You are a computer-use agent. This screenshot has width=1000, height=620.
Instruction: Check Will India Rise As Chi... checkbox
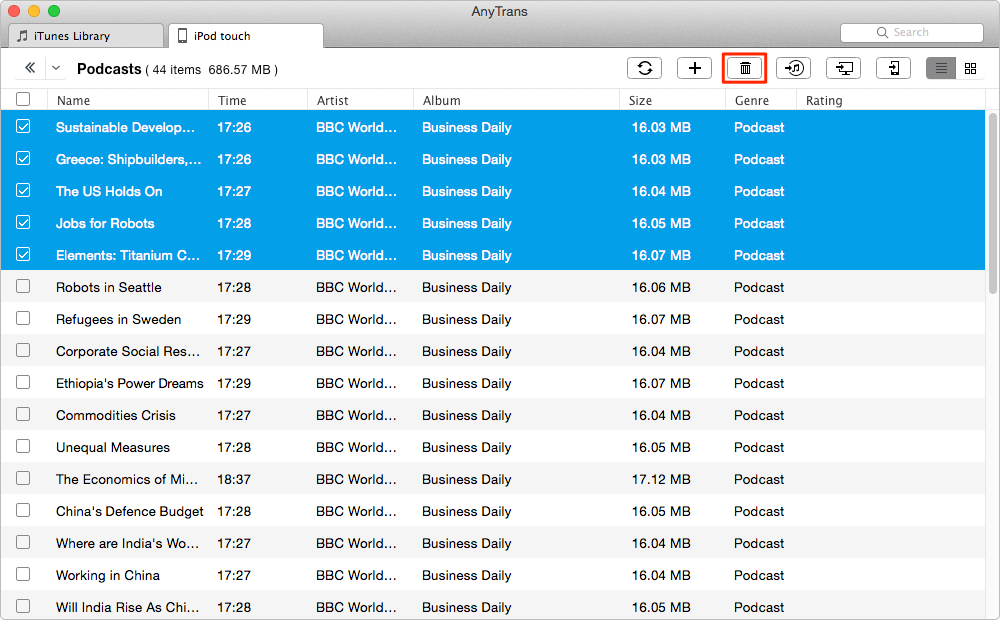coord(23,605)
